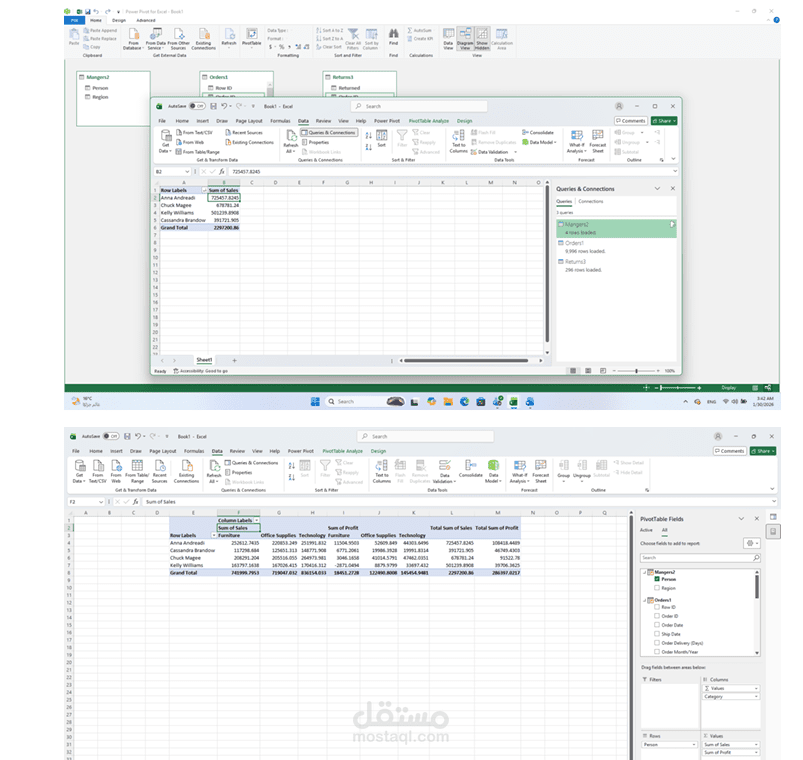Switch to Data View in Power Pivot
This screenshot has width=803, height=760.
pyautogui.click(x=448, y=39)
